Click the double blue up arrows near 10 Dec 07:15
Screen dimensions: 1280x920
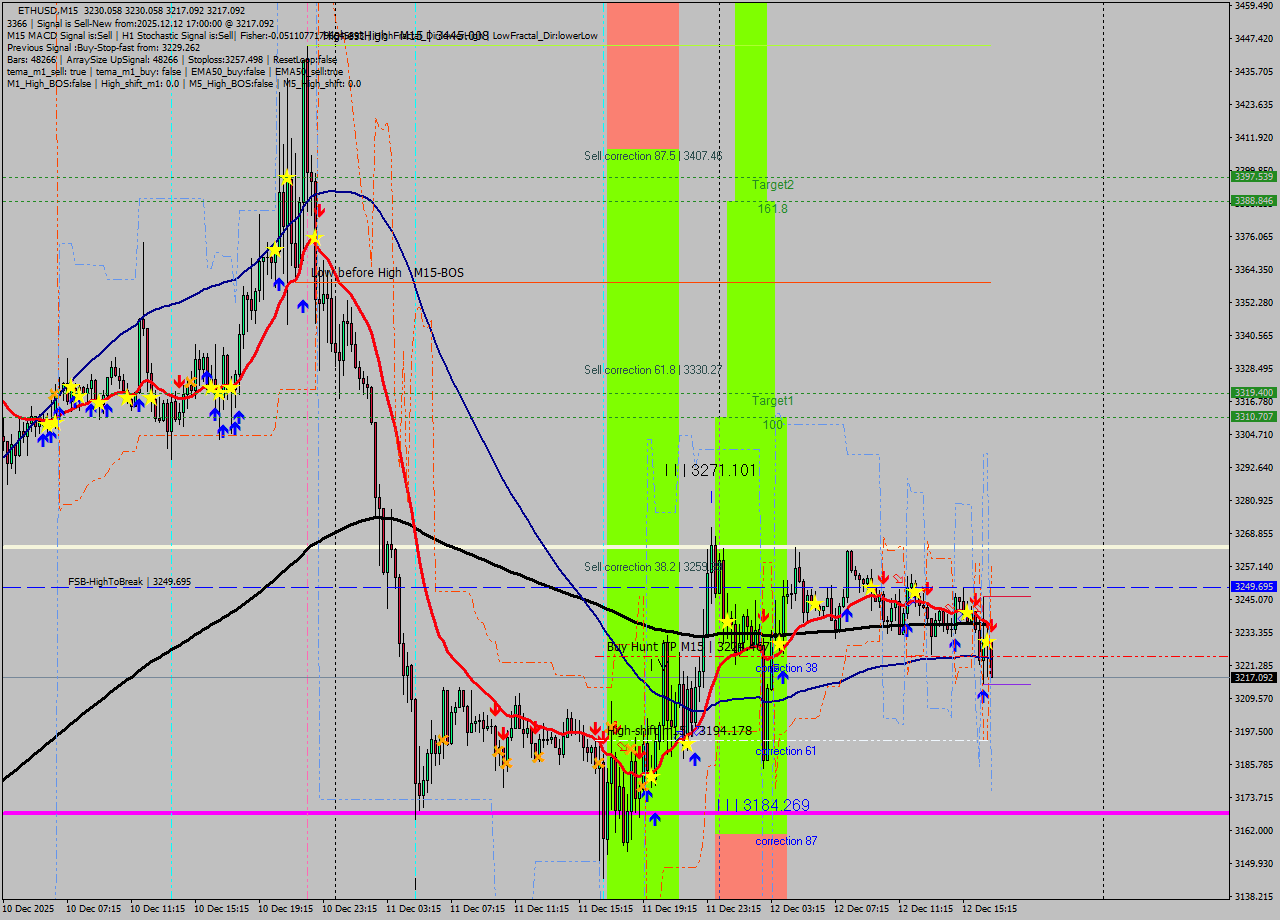pyautogui.click(x=47, y=437)
